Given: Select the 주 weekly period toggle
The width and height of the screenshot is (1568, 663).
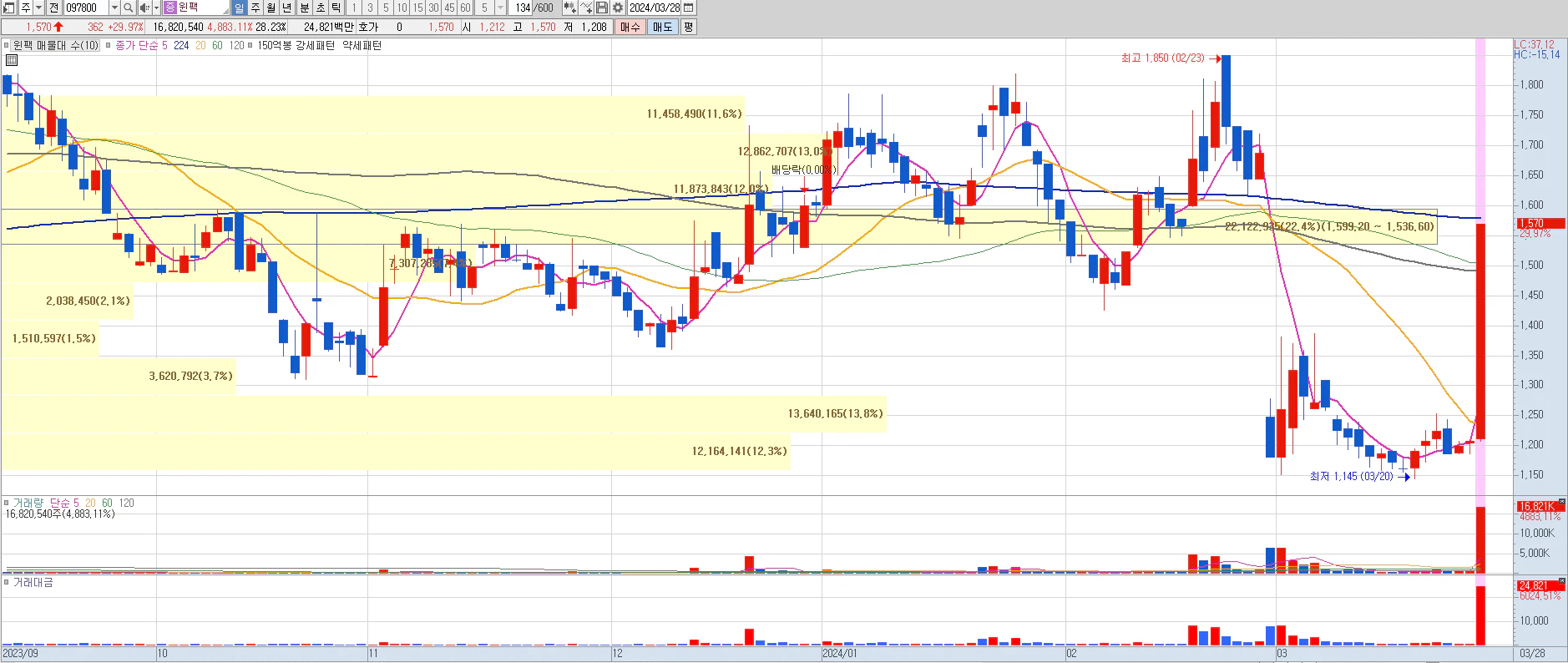Looking at the screenshot, I should [255, 8].
